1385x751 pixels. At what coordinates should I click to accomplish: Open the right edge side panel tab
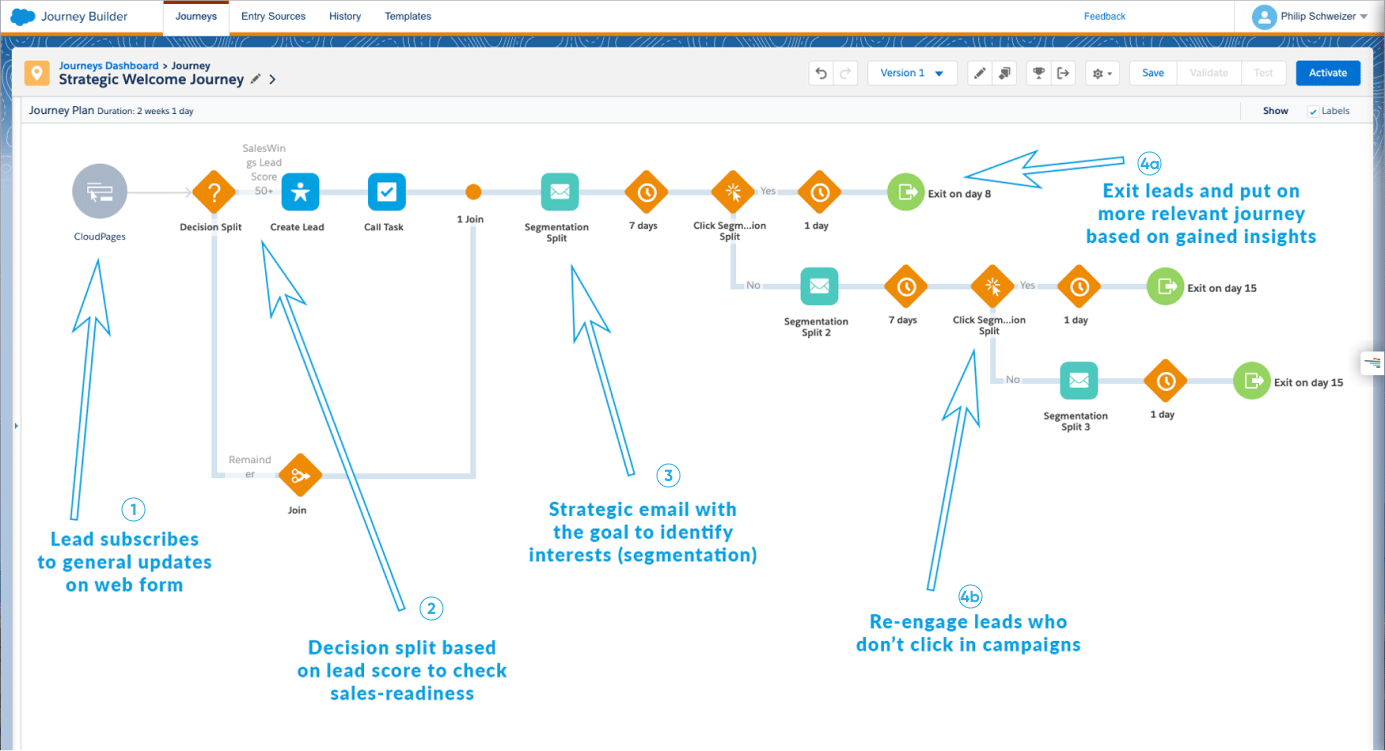tap(1372, 362)
